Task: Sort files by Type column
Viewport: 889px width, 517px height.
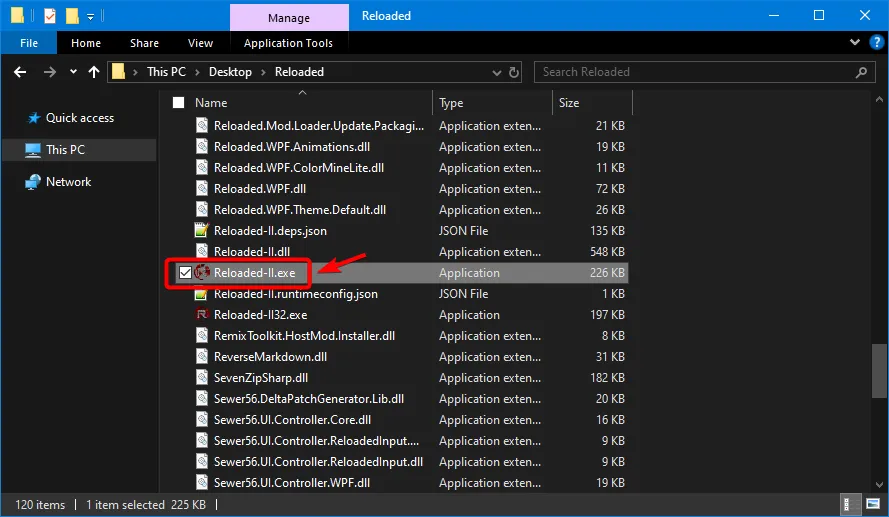Action: pyautogui.click(x=451, y=103)
